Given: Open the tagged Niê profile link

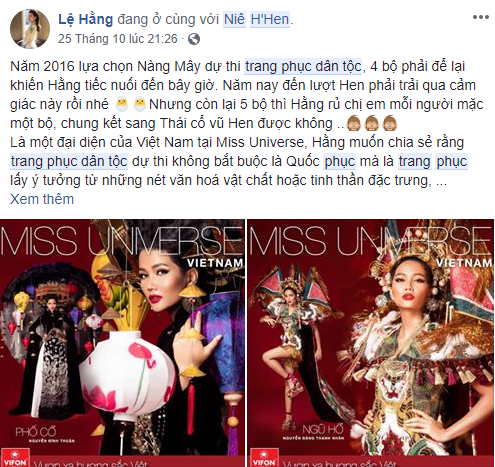Looking at the screenshot, I should tap(235, 19).
